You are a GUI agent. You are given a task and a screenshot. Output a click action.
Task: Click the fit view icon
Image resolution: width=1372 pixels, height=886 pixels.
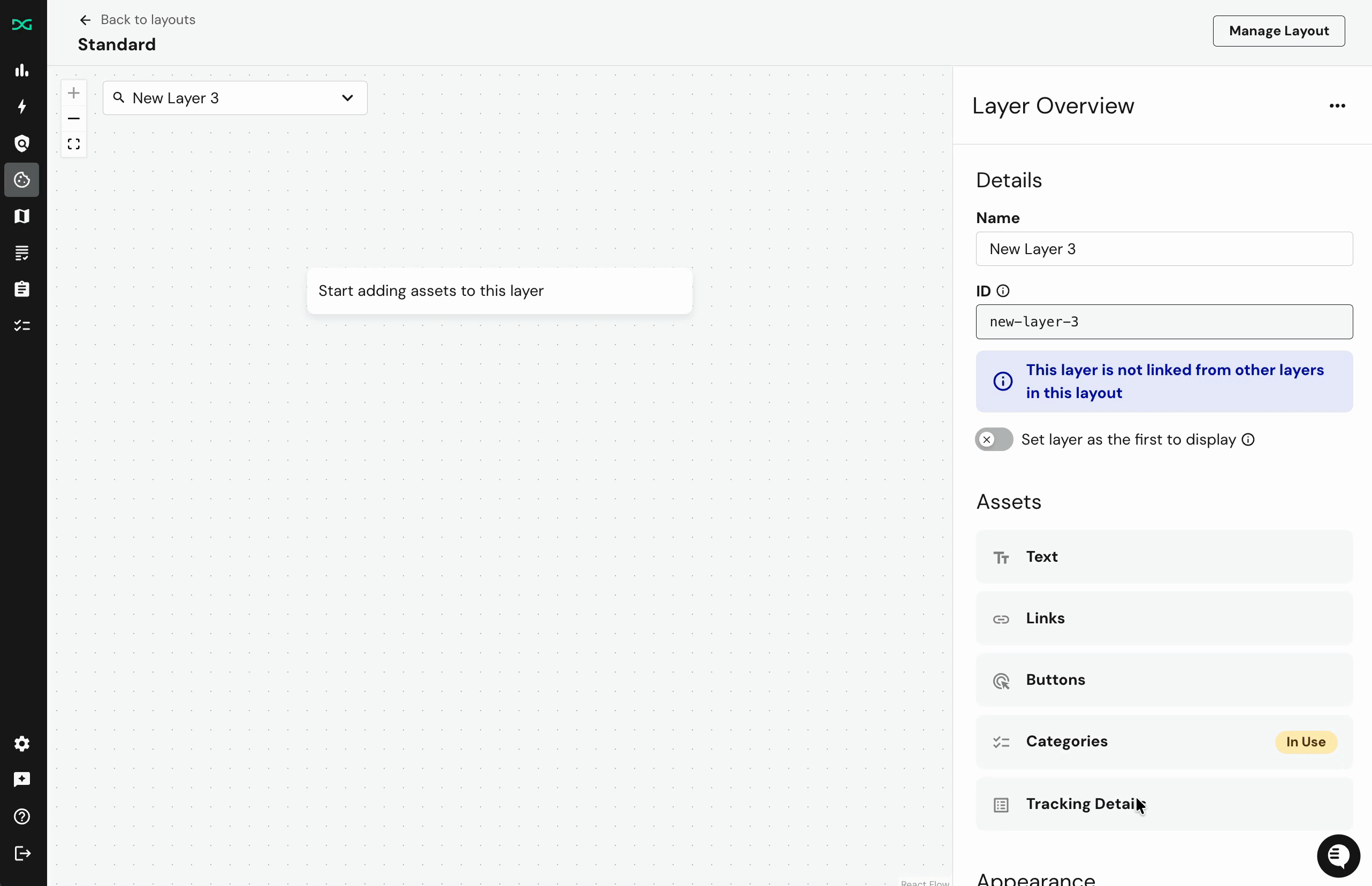click(74, 144)
